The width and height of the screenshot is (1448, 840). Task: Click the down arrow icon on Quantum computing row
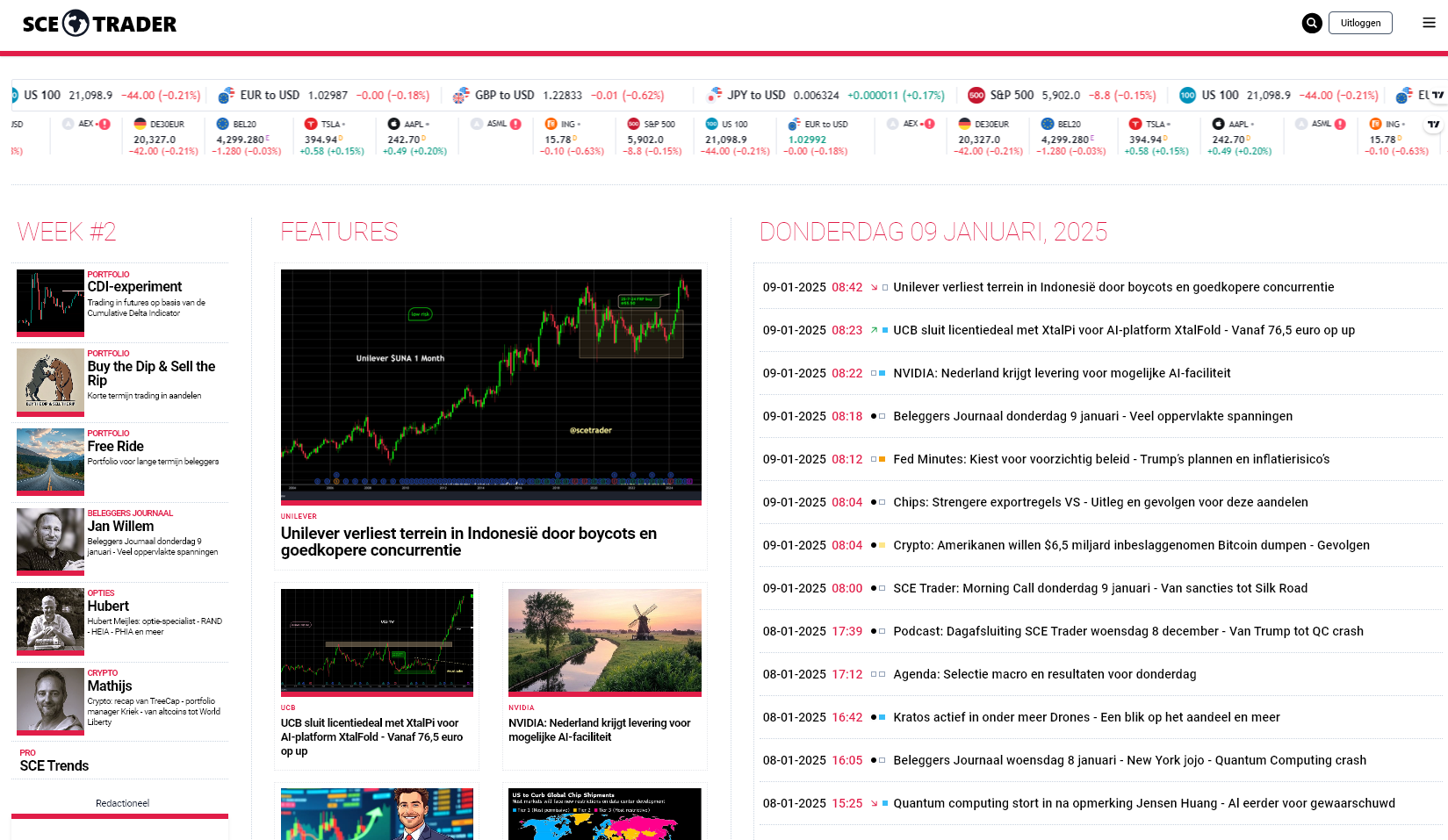874,803
